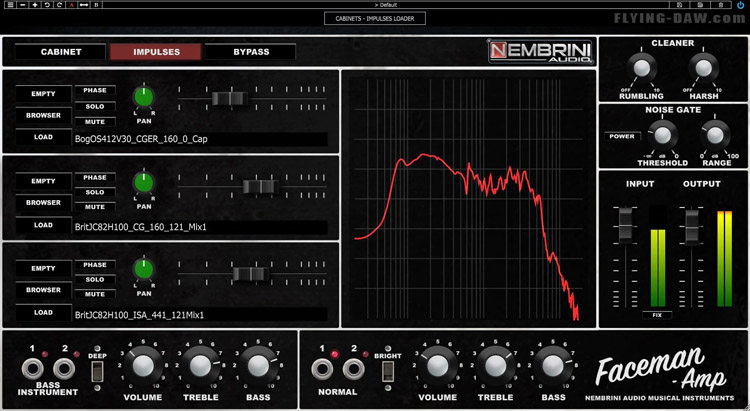Click the PAN knob of BogOS412V30 slot
Screen dimensions: 750x411
point(143,97)
